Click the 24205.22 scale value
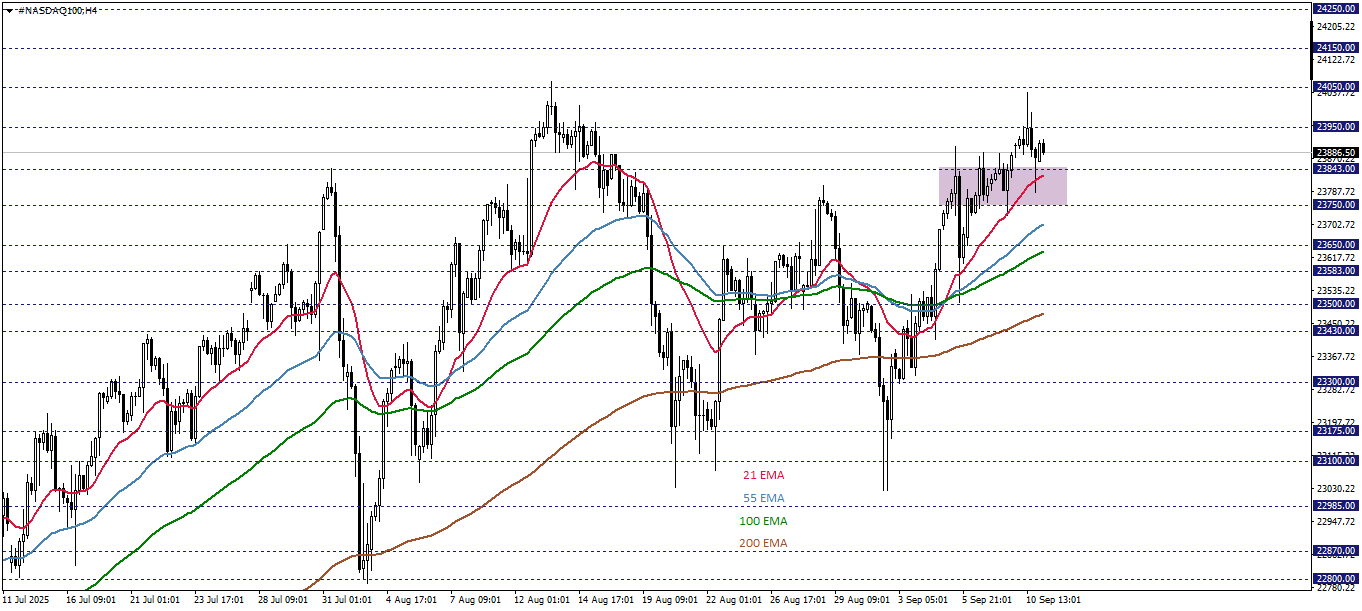1362x611 pixels. point(1336,27)
